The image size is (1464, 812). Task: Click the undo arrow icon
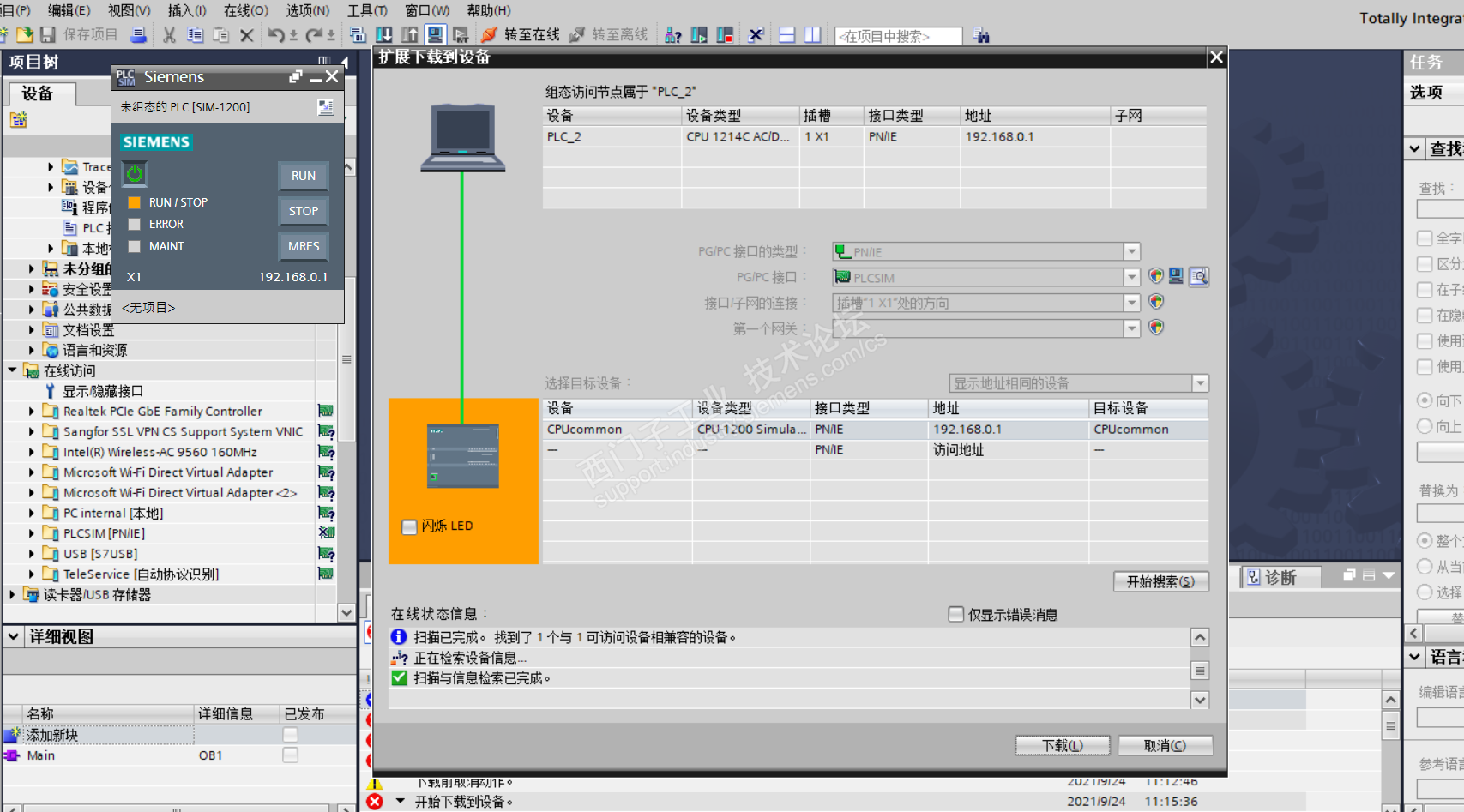(x=275, y=35)
